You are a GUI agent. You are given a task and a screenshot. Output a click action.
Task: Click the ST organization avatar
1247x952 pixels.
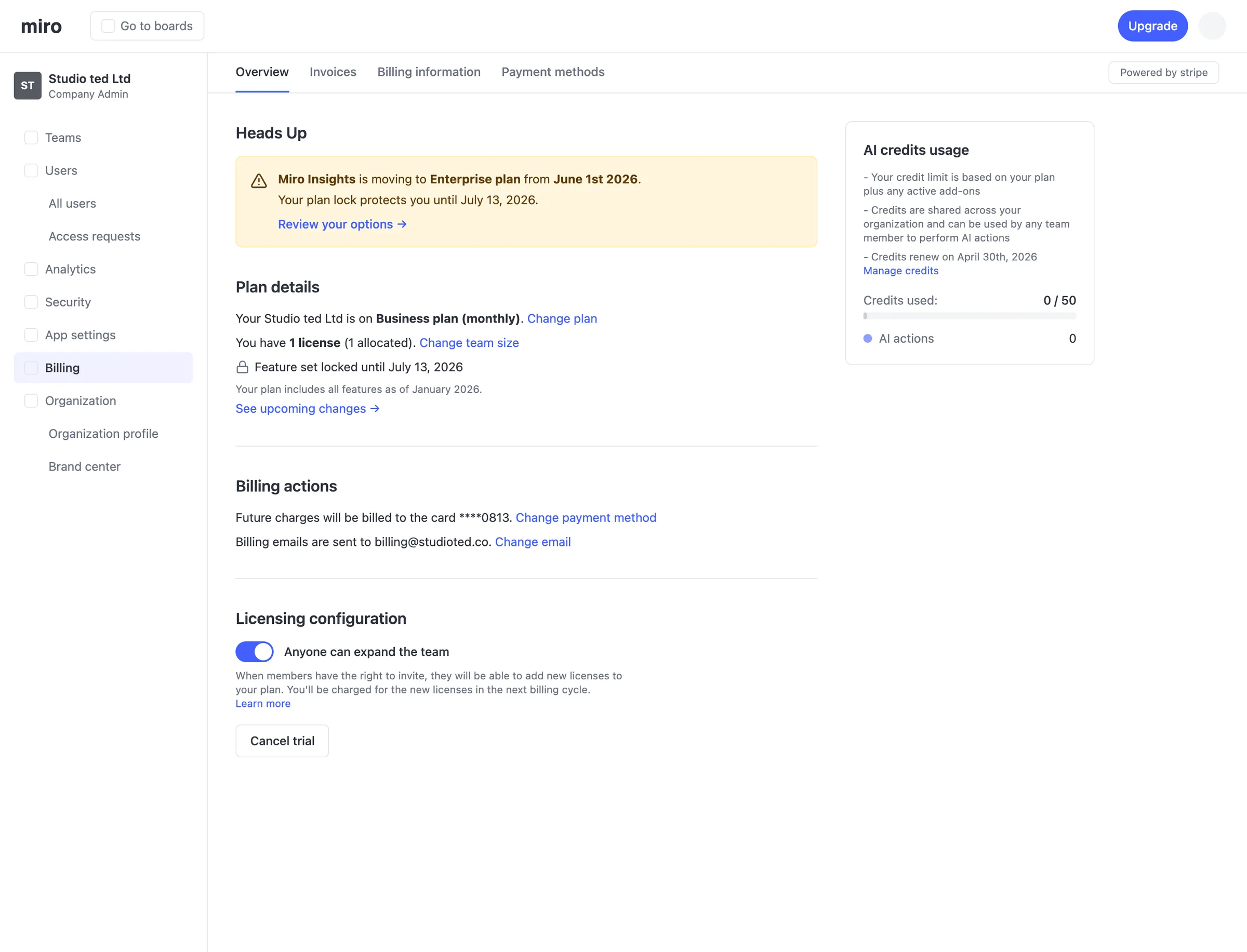[27, 86]
